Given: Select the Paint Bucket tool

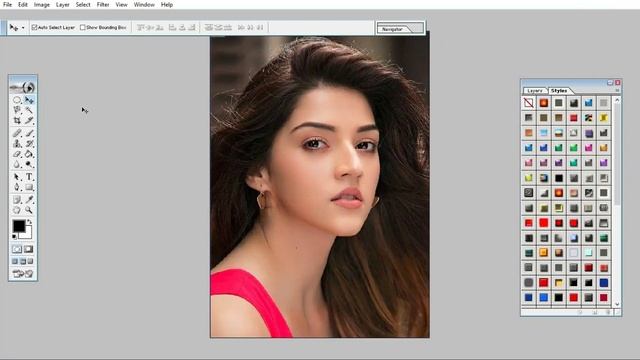Looking at the screenshot, I should 29,154.
